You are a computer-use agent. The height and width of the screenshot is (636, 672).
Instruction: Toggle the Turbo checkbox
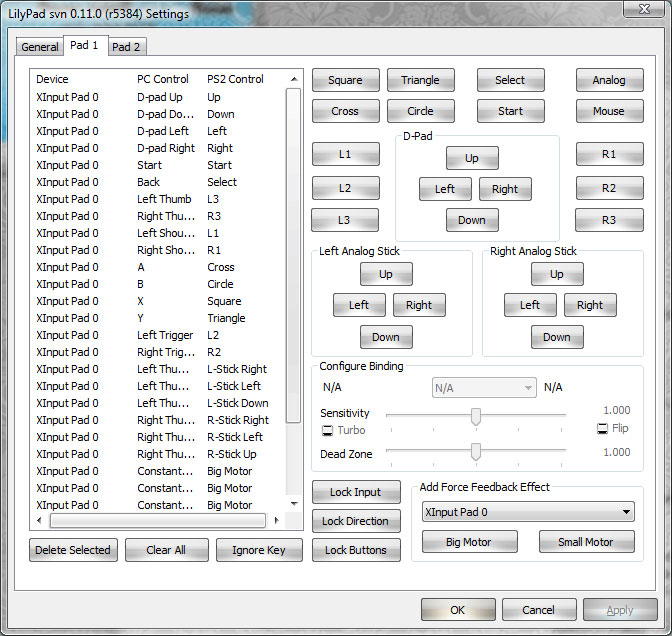[327, 430]
